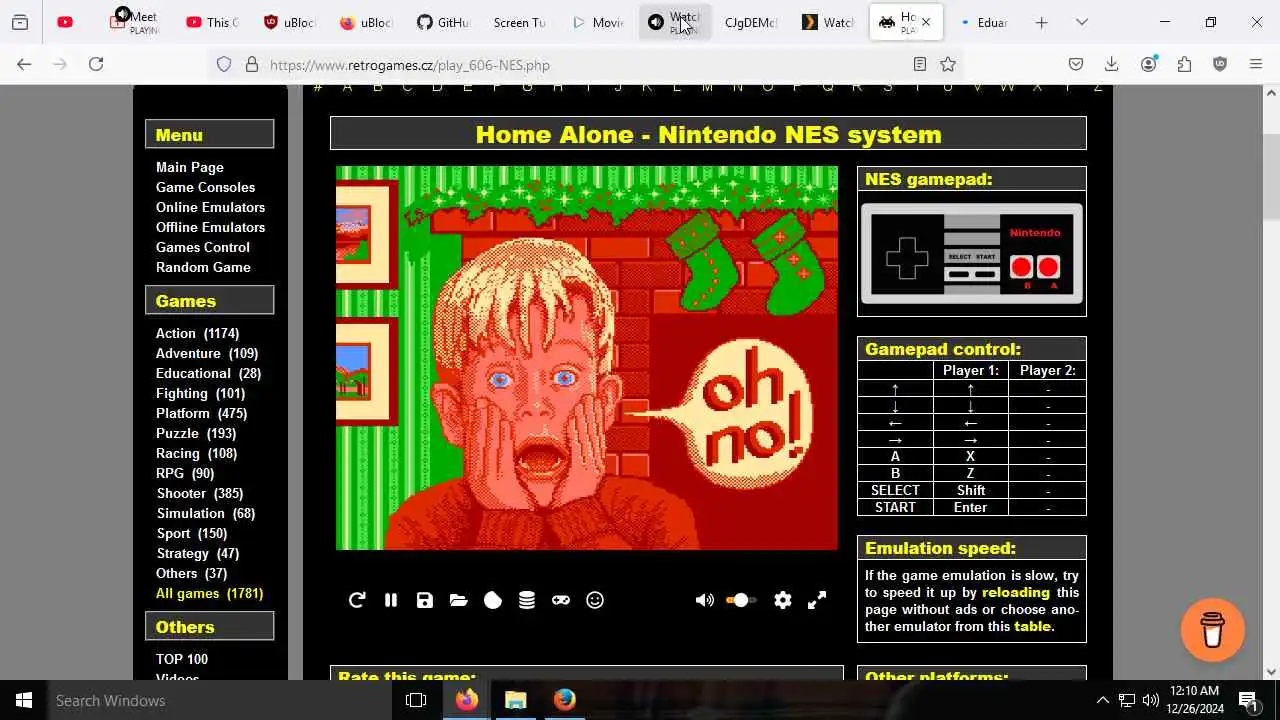Toggle reader view in address bar
This screenshot has width=1280, height=720.
920,64
